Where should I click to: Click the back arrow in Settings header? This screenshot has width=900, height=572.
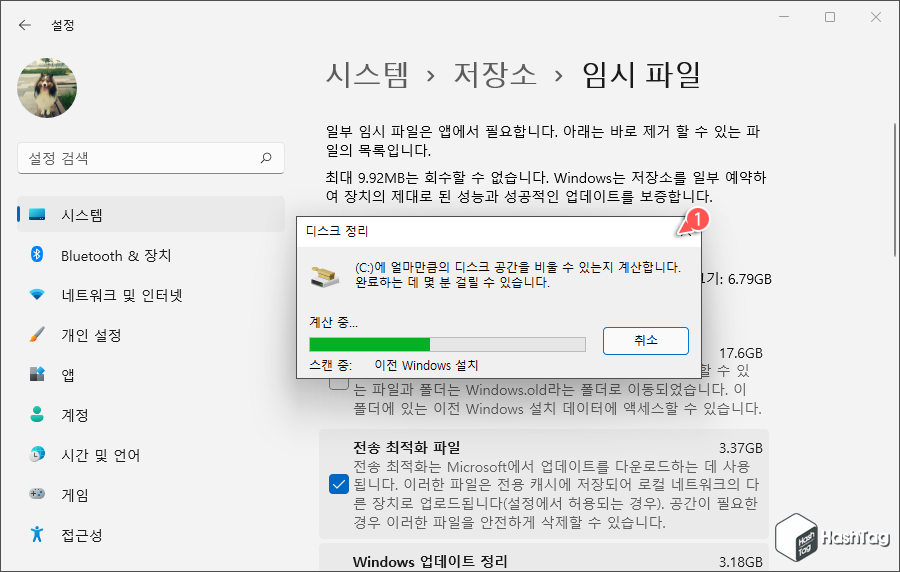(x=24, y=25)
